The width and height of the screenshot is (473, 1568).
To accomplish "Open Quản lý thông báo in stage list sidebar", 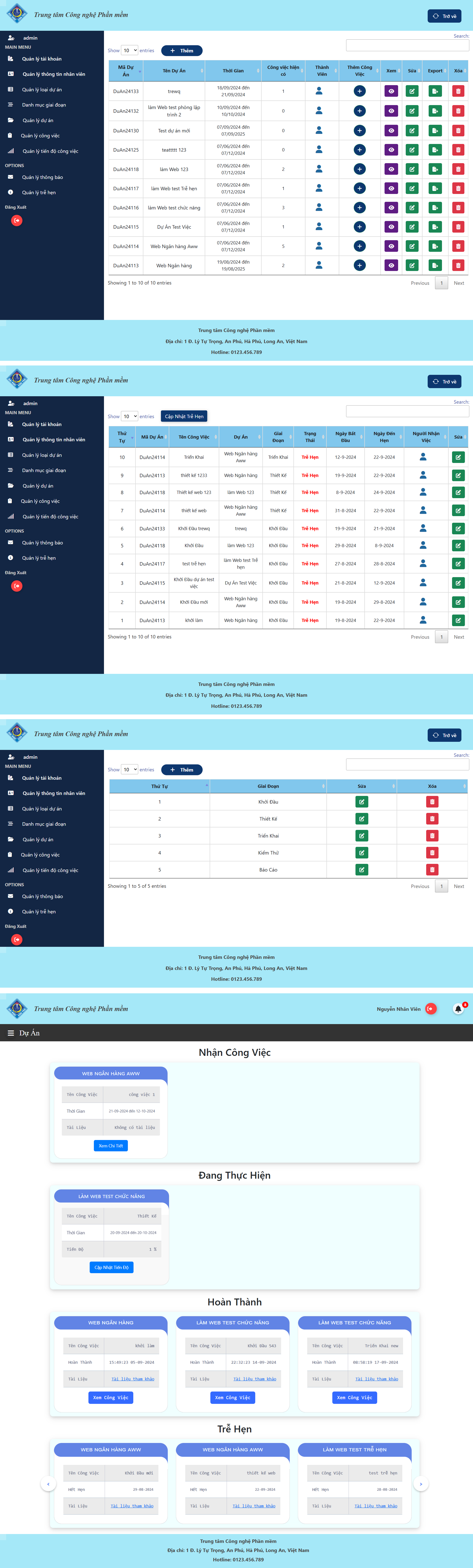I will 42,897.
